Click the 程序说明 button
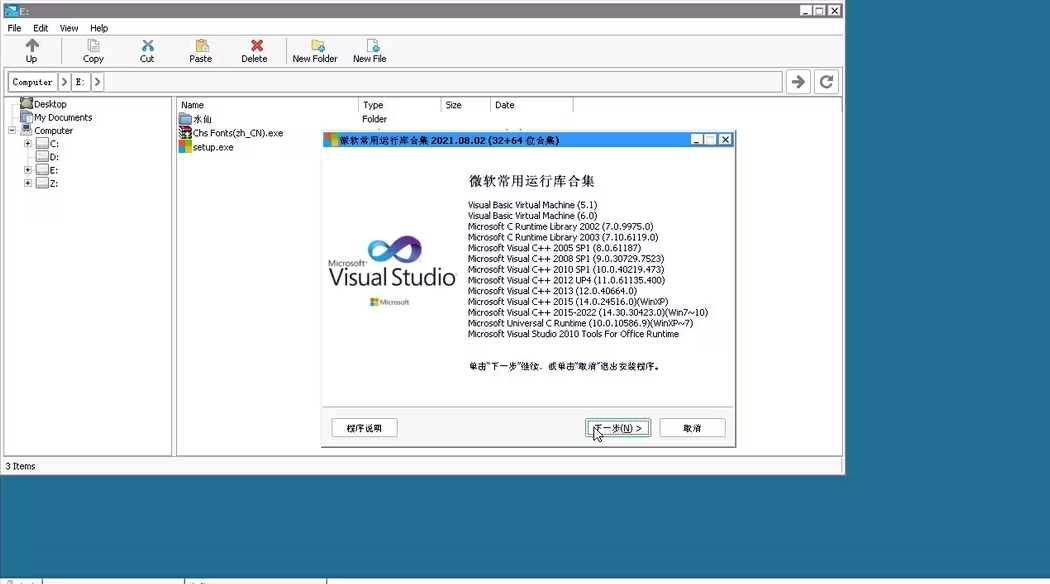This screenshot has height=584, width=1050. point(364,428)
